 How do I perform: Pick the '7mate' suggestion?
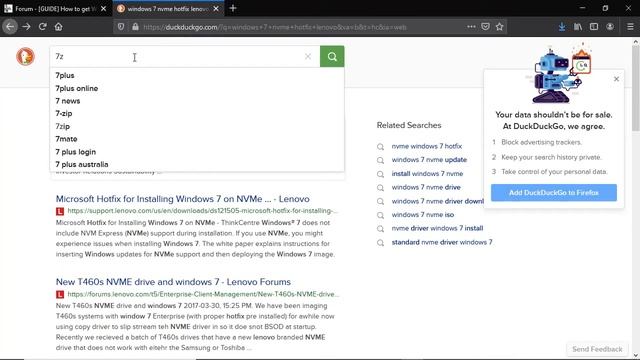tap(66, 139)
